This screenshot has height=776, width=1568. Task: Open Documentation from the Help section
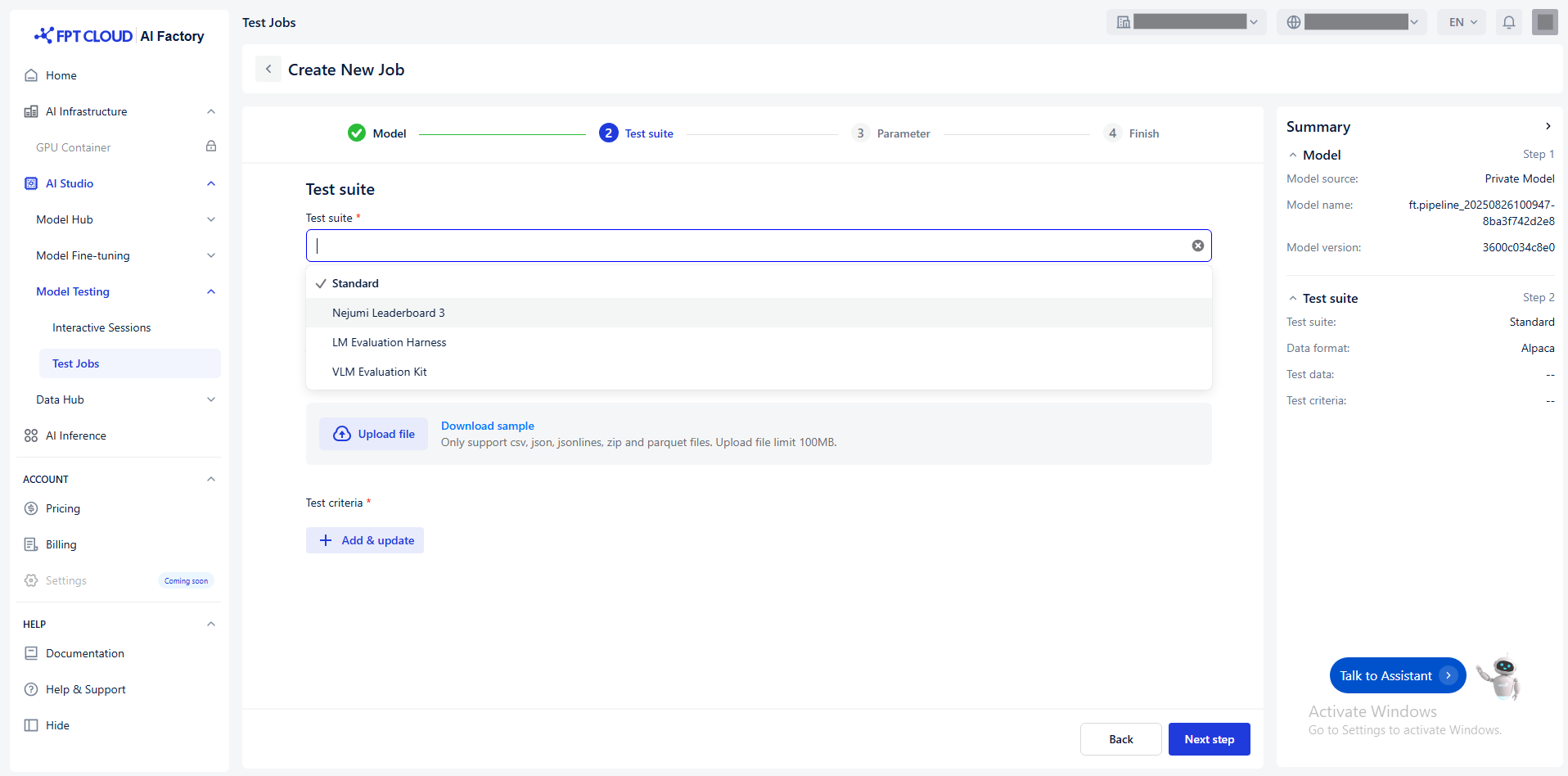click(85, 653)
